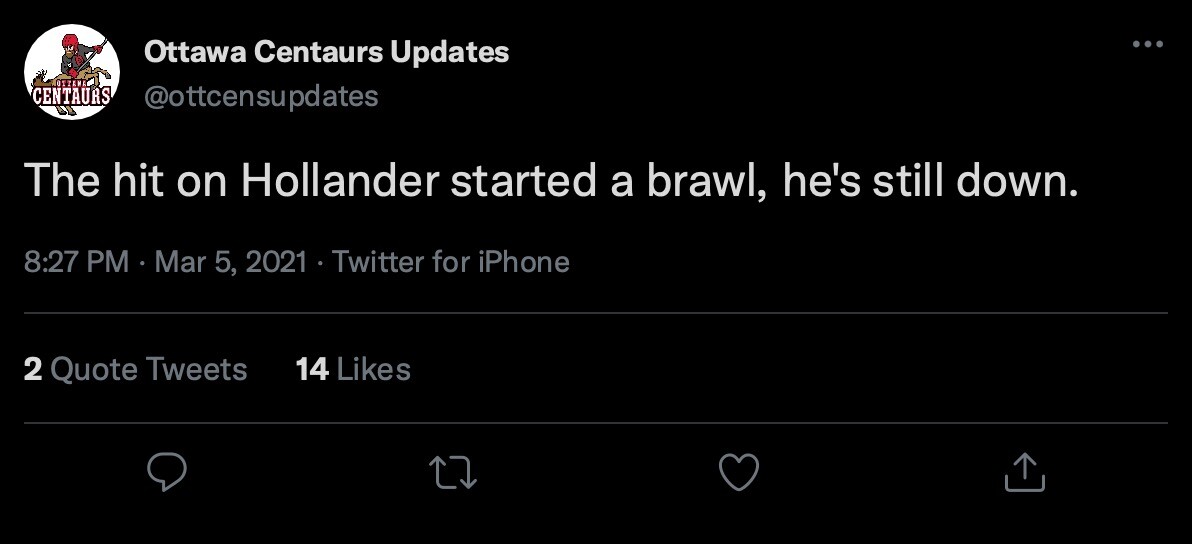Visit the @ottcensupdates handle
The height and width of the screenshot is (544, 1192).
tap(261, 96)
